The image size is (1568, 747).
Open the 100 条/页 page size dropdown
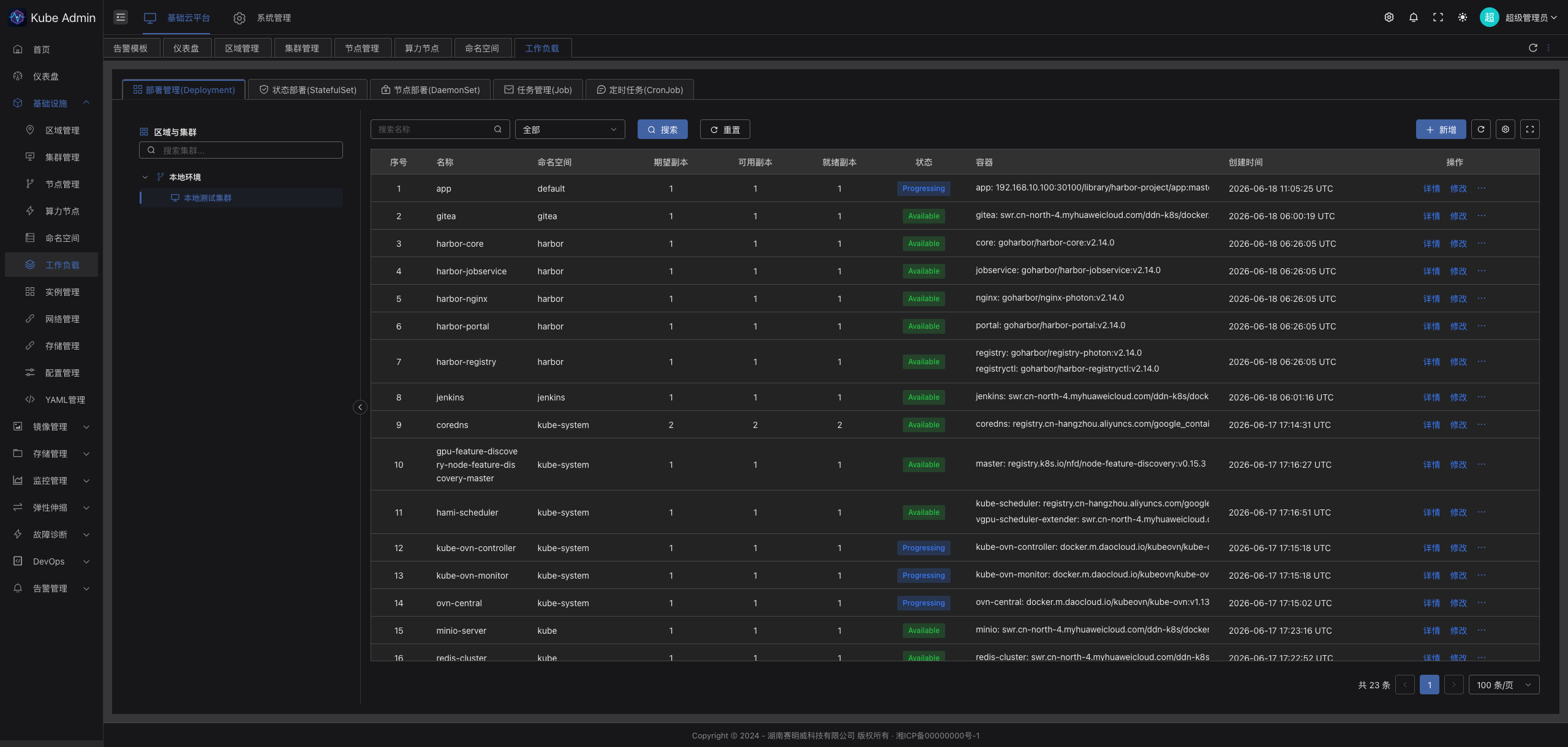tap(1504, 685)
